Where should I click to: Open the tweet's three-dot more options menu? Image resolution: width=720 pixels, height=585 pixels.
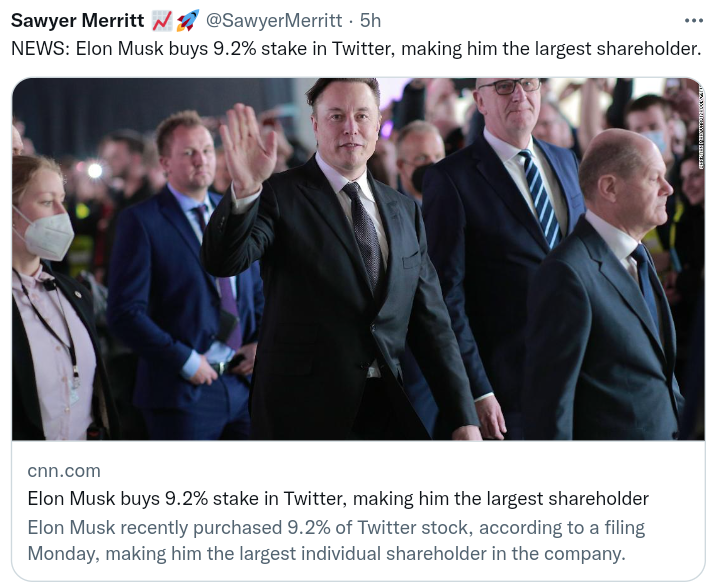coord(693,20)
